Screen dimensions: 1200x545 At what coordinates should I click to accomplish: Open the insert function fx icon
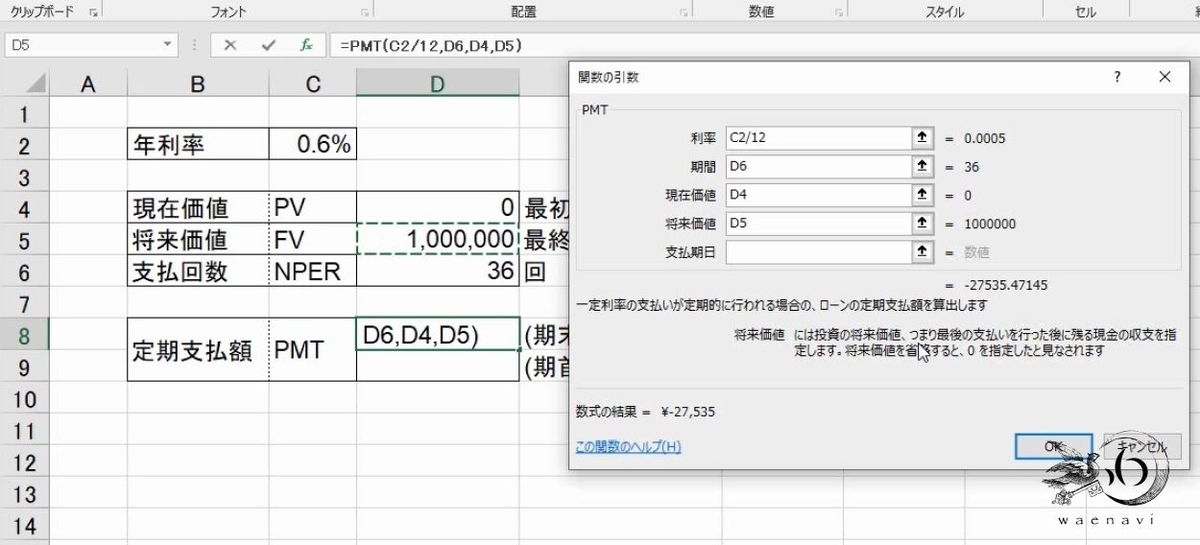(307, 46)
